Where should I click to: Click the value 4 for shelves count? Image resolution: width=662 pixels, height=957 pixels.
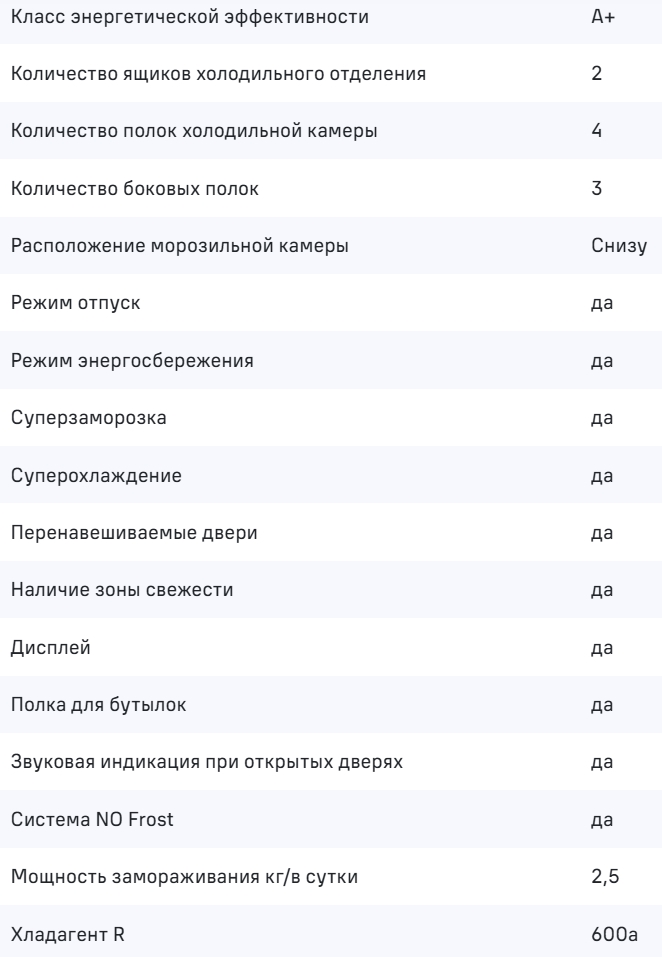pyautogui.click(x=596, y=133)
